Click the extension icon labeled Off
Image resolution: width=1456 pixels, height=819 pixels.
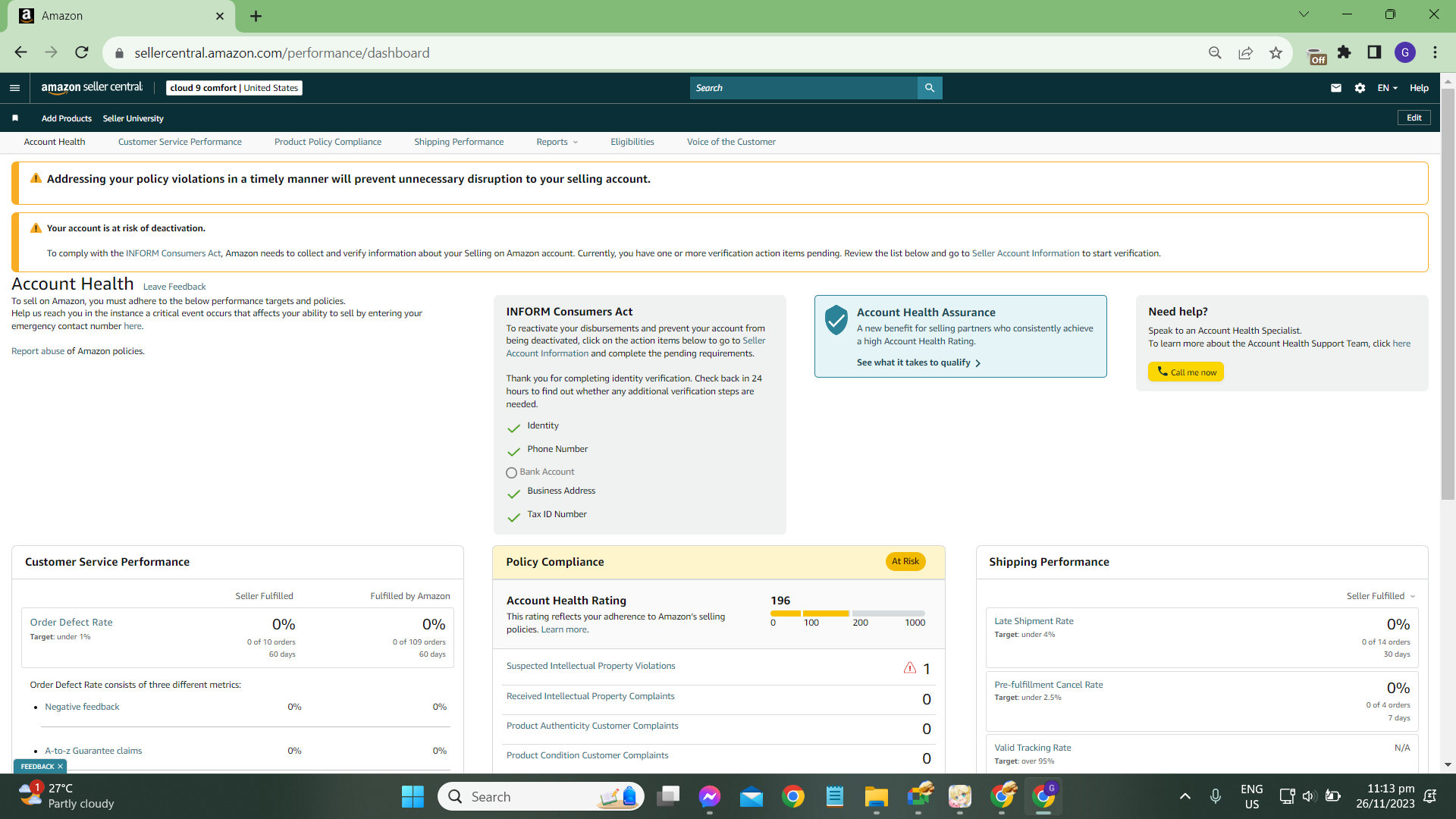(x=1317, y=55)
